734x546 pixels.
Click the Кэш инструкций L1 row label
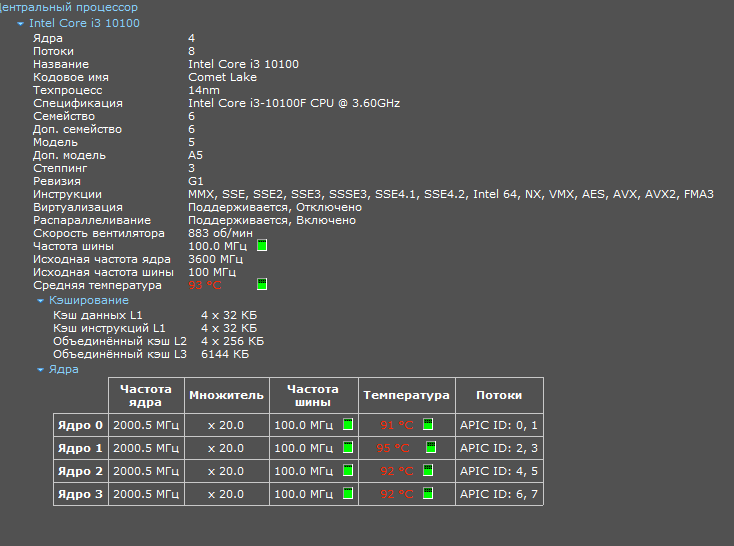click(x=109, y=328)
